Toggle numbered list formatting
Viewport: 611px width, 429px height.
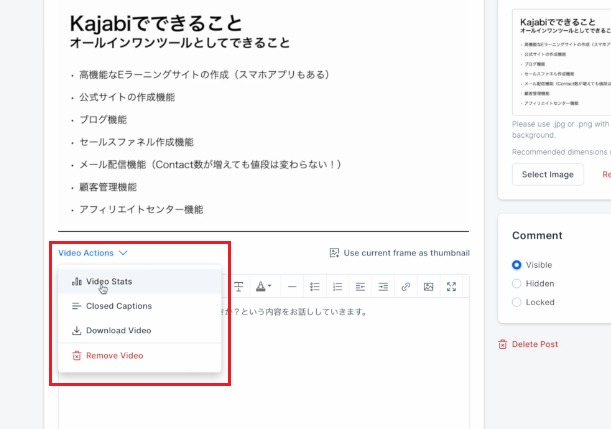coord(337,287)
